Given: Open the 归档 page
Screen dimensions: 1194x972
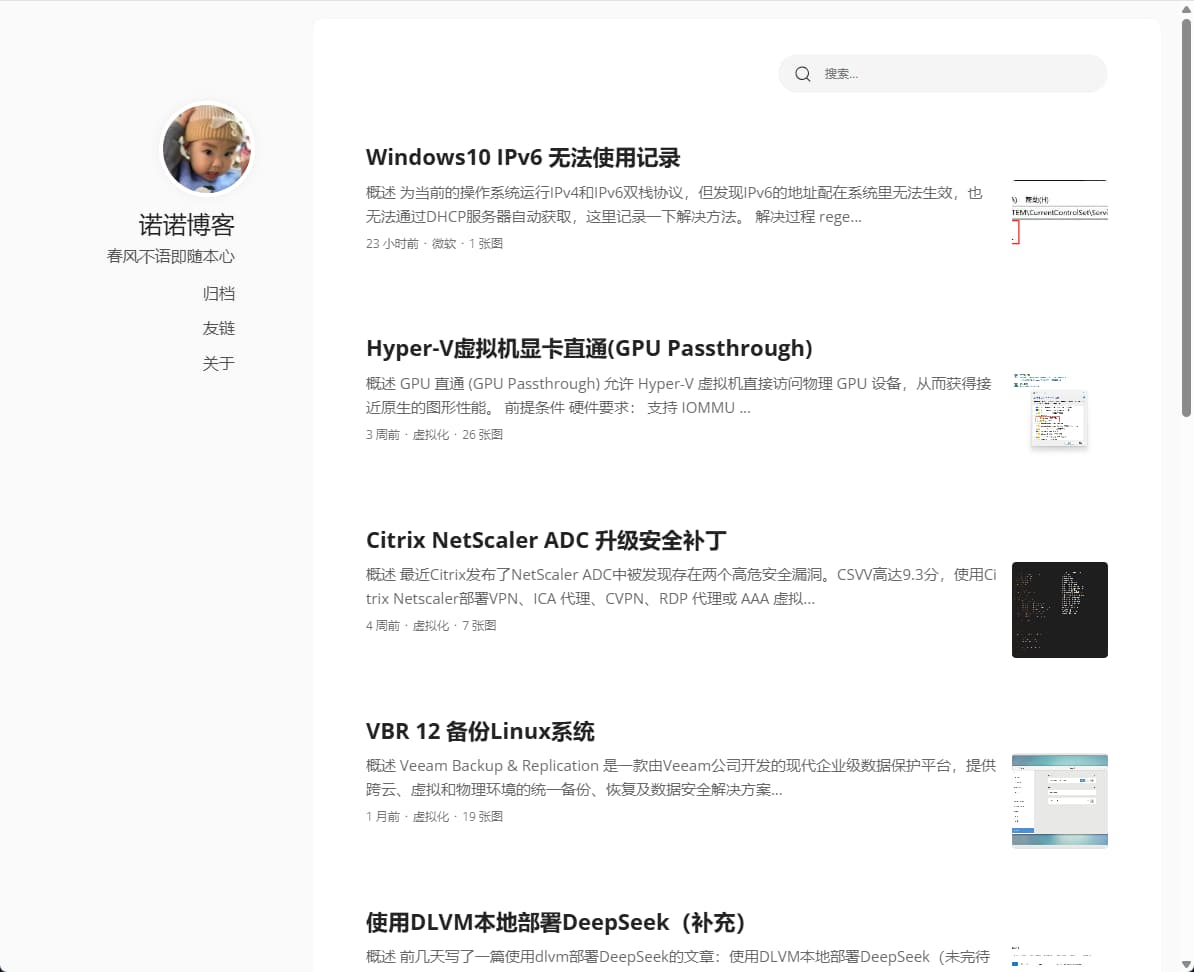Looking at the screenshot, I should point(219,293).
